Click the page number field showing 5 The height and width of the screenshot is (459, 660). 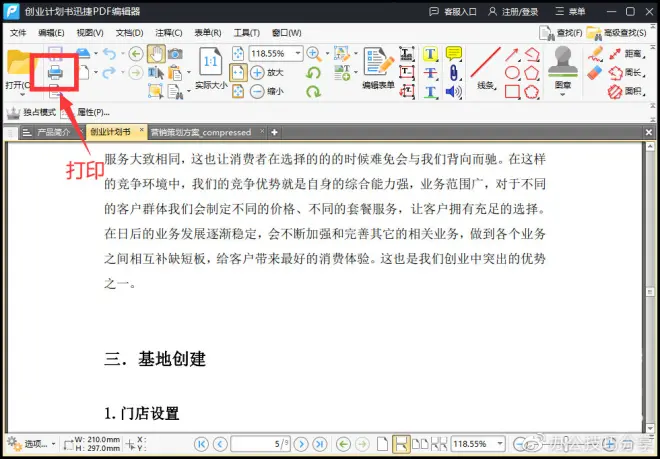tap(260, 444)
